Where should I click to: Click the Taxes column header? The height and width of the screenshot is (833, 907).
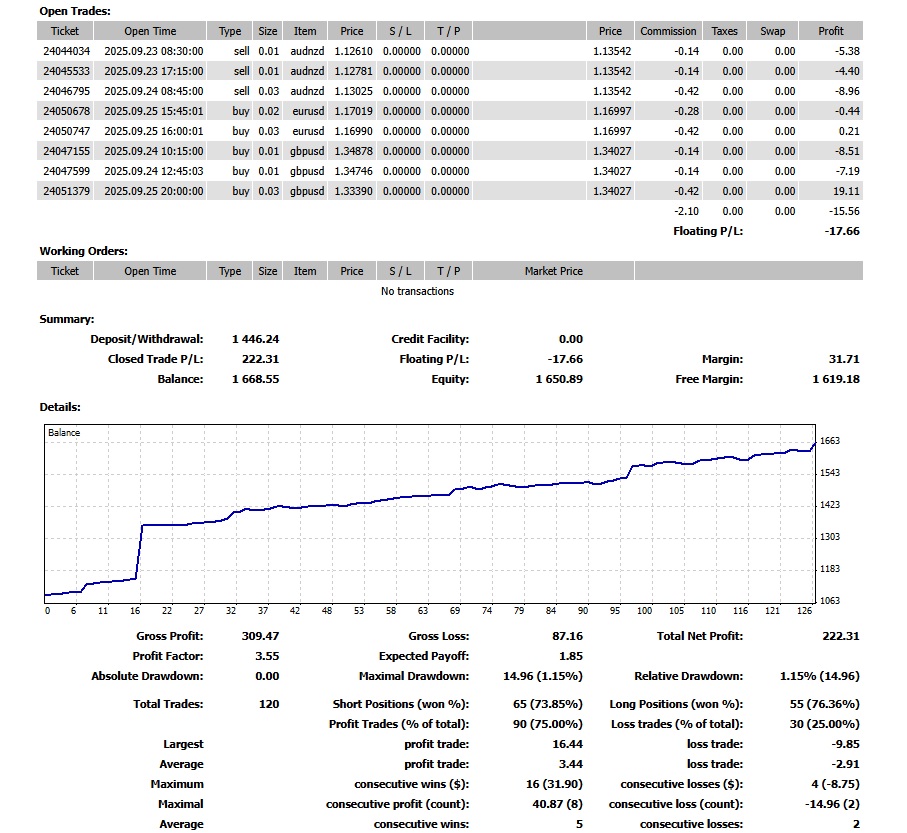[724, 31]
